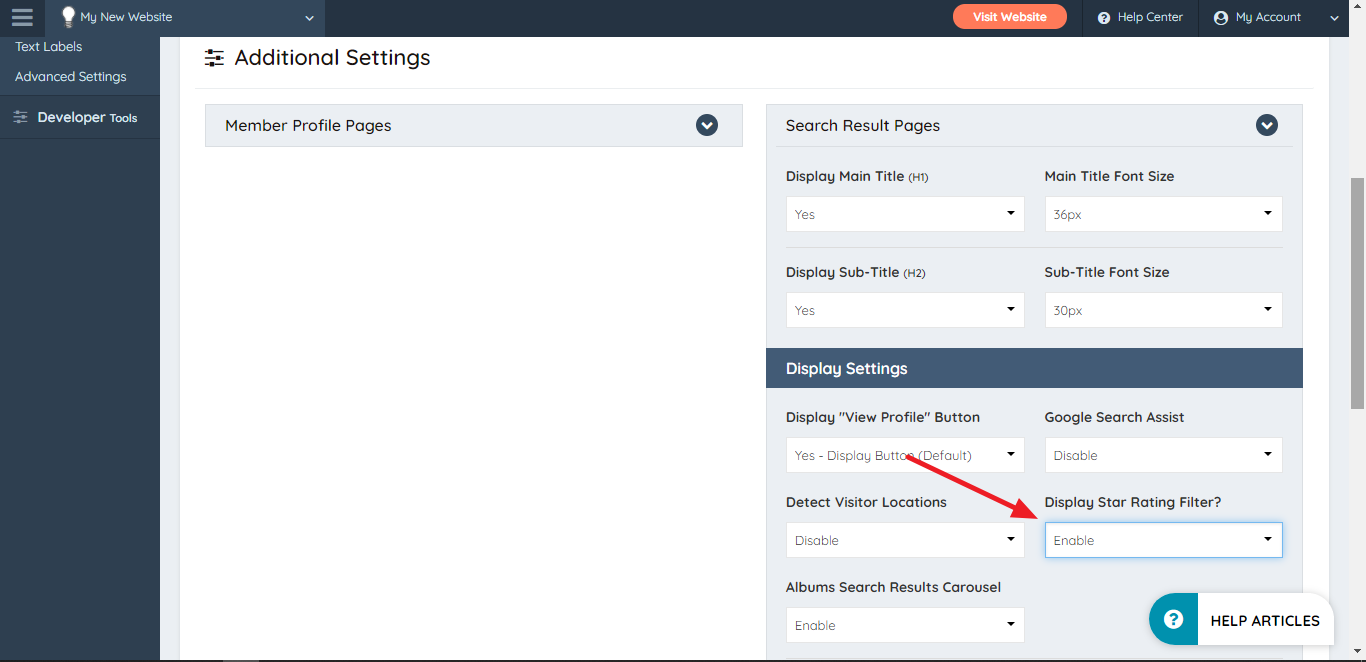
Task: Open the hamburger menu icon
Action: click(x=22, y=17)
